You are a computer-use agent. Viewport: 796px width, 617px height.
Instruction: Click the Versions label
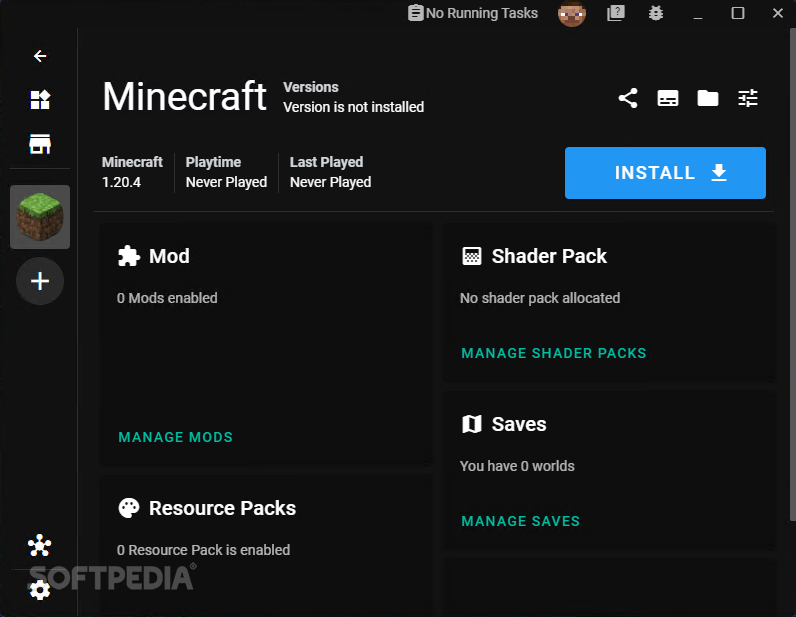pos(311,87)
